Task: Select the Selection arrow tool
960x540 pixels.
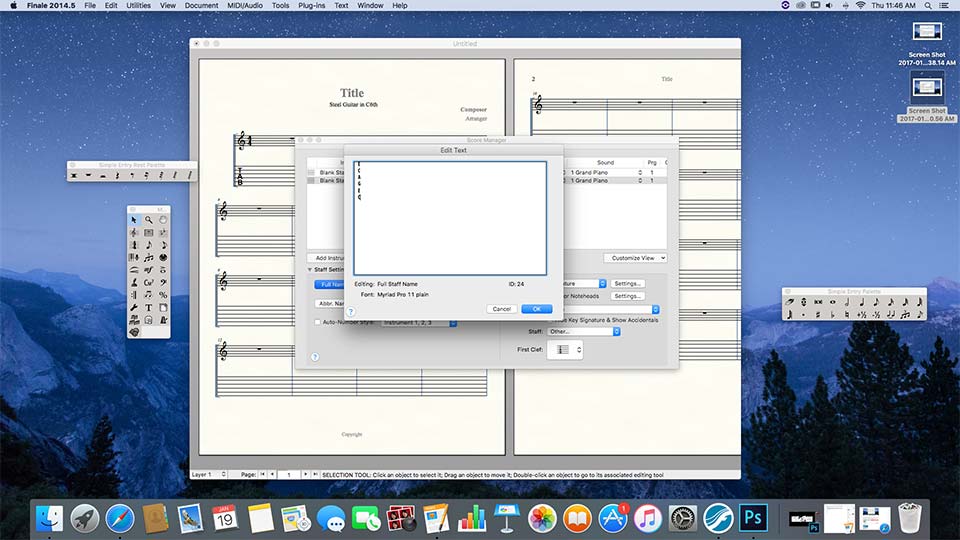Action: (134, 220)
